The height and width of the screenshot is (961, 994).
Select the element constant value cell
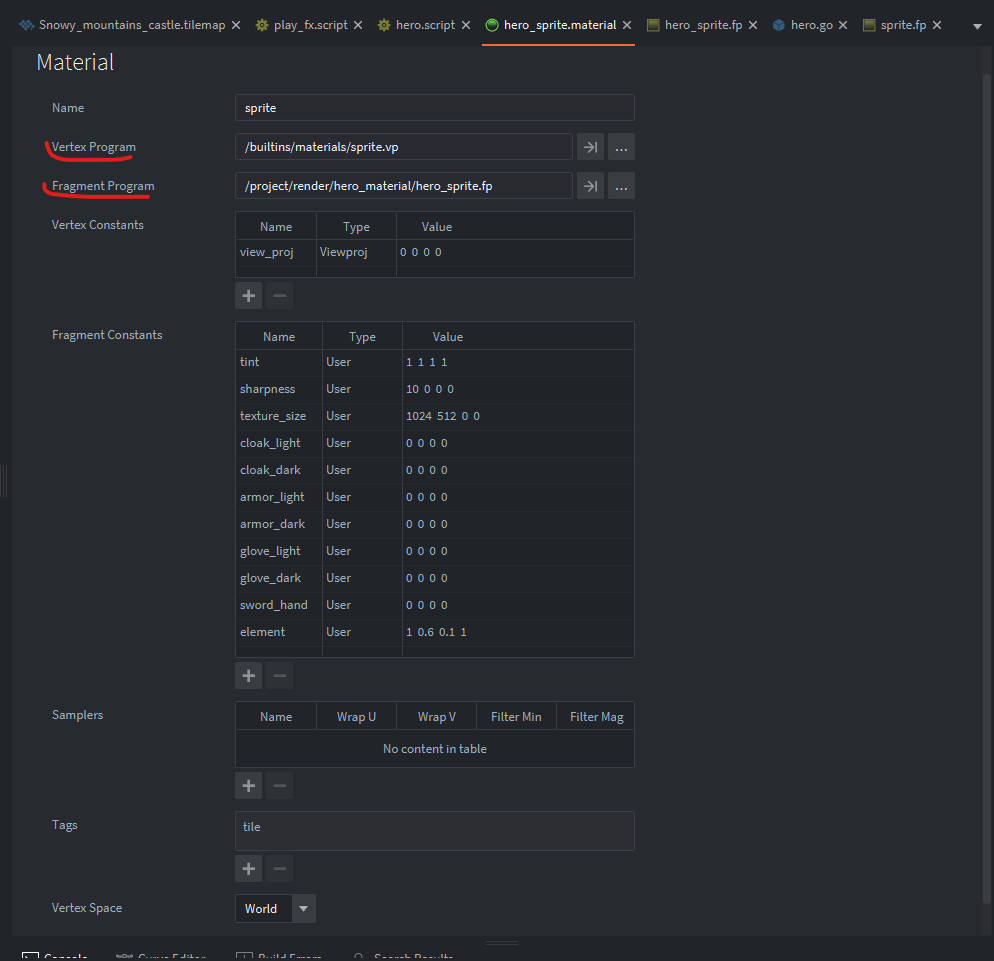point(516,632)
